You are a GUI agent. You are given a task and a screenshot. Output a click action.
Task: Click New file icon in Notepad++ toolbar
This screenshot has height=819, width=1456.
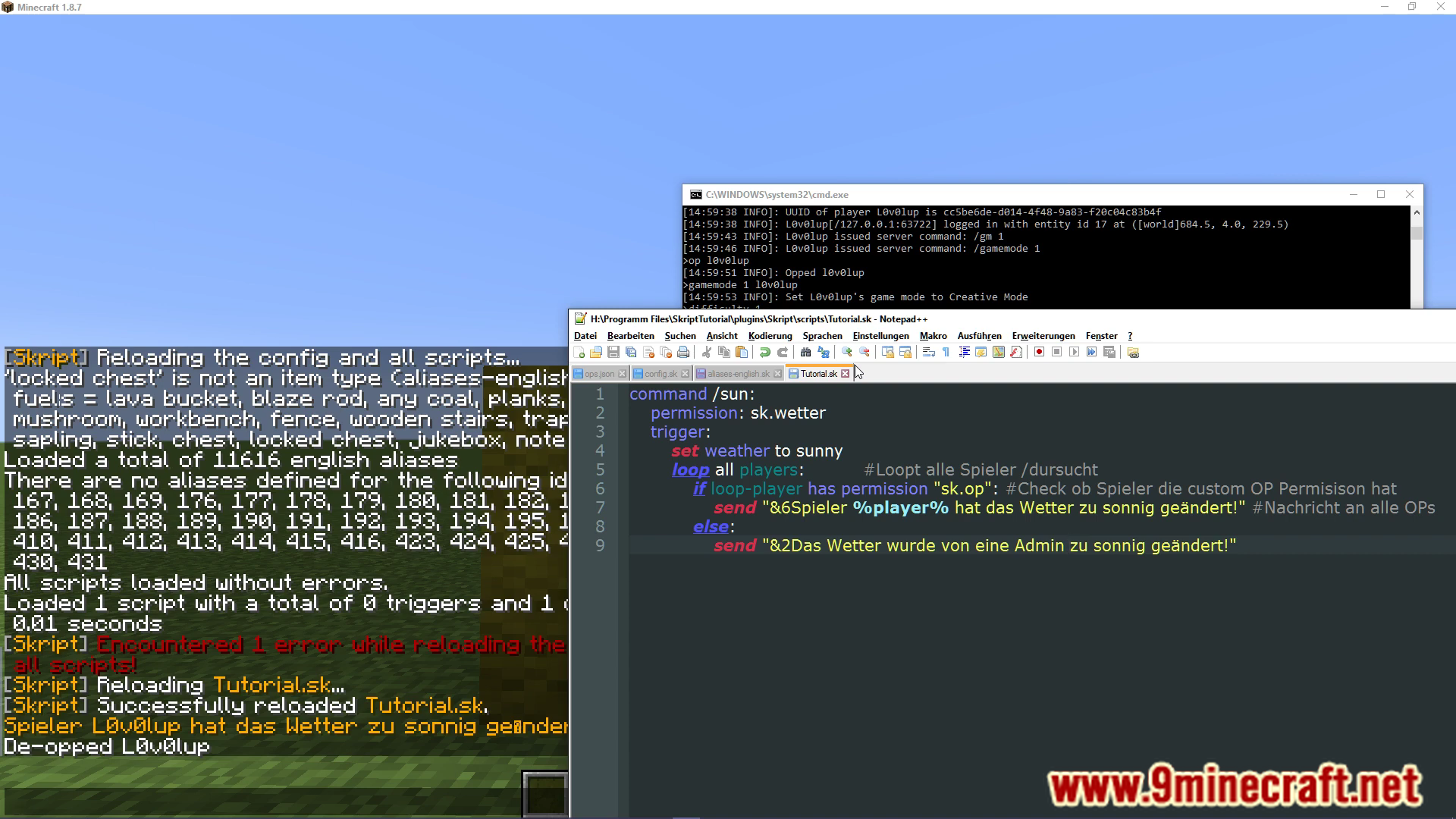[579, 352]
